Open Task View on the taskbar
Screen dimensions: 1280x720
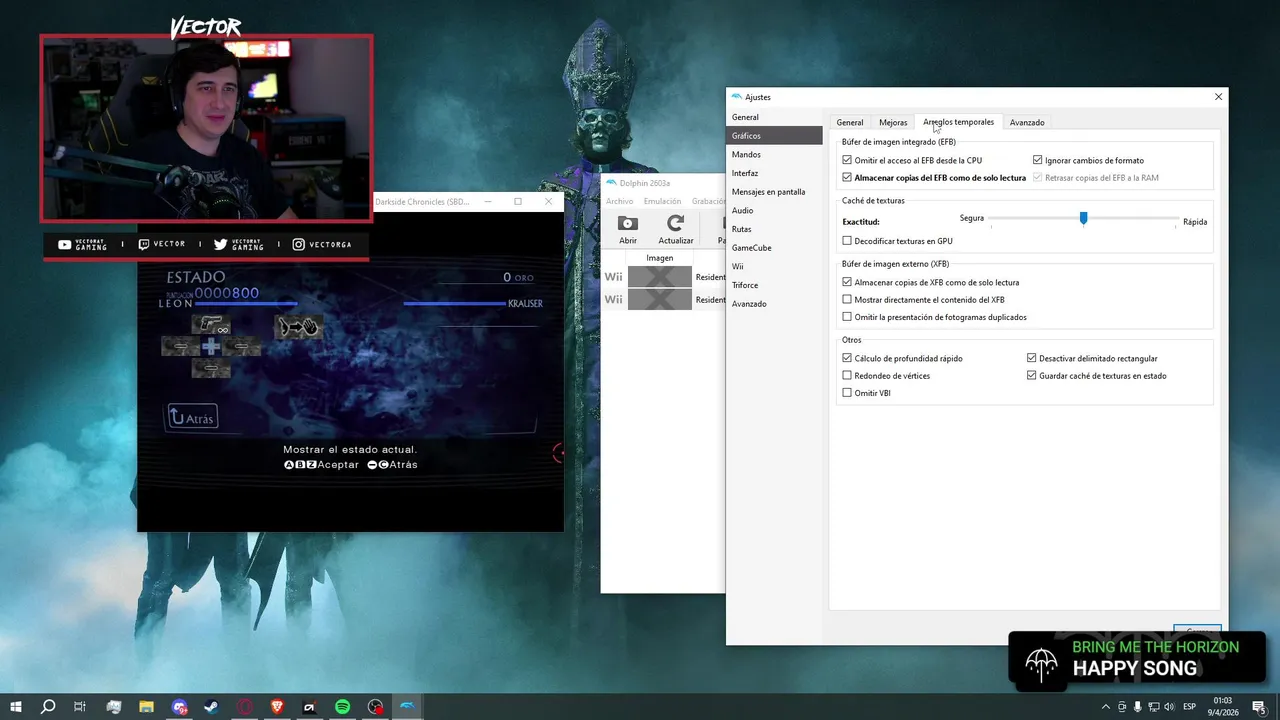tap(80, 707)
